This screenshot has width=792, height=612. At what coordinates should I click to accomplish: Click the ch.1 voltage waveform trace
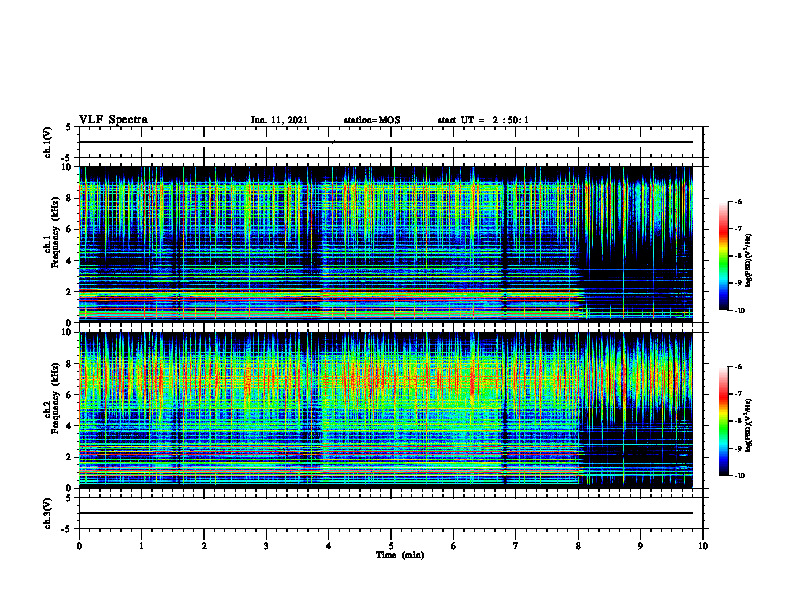pos(386,142)
